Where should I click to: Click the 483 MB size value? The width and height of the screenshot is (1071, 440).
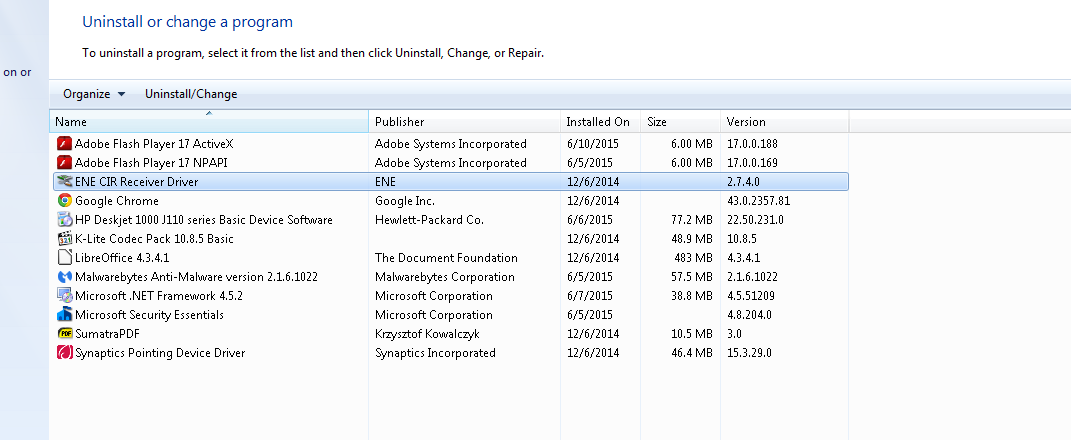(693, 258)
